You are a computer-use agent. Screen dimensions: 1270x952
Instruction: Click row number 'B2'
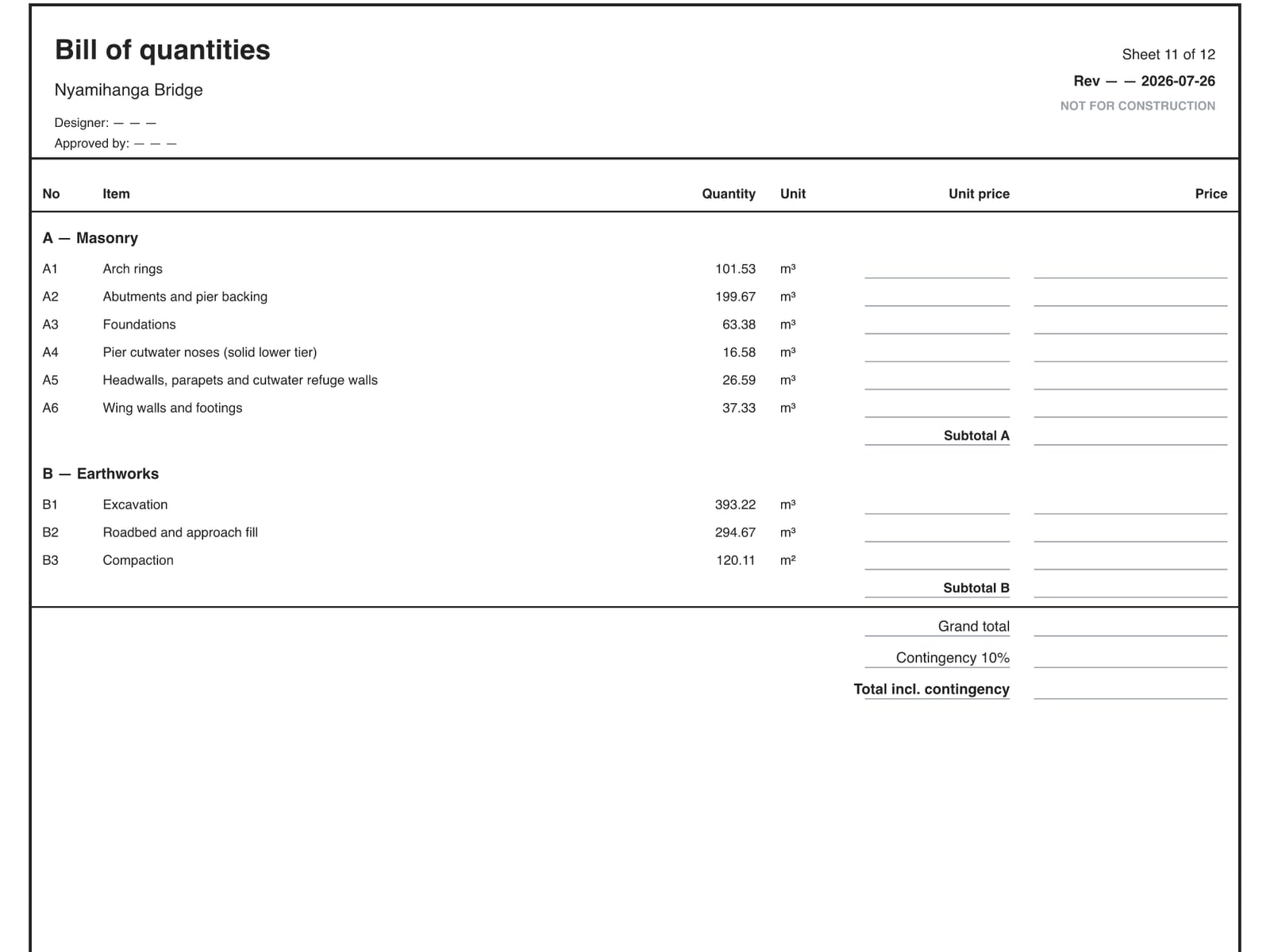(x=50, y=532)
